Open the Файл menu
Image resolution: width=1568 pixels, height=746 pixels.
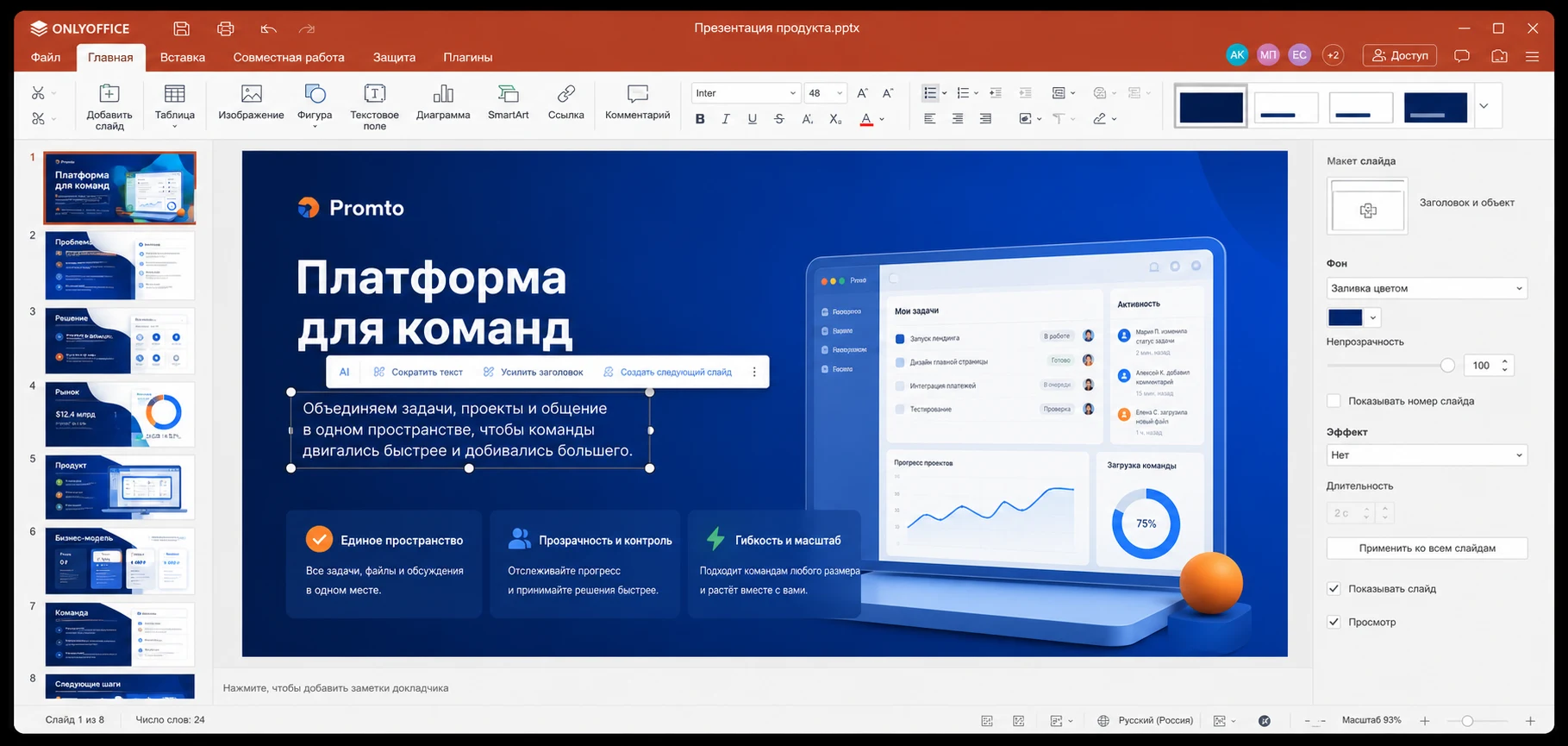click(x=46, y=57)
